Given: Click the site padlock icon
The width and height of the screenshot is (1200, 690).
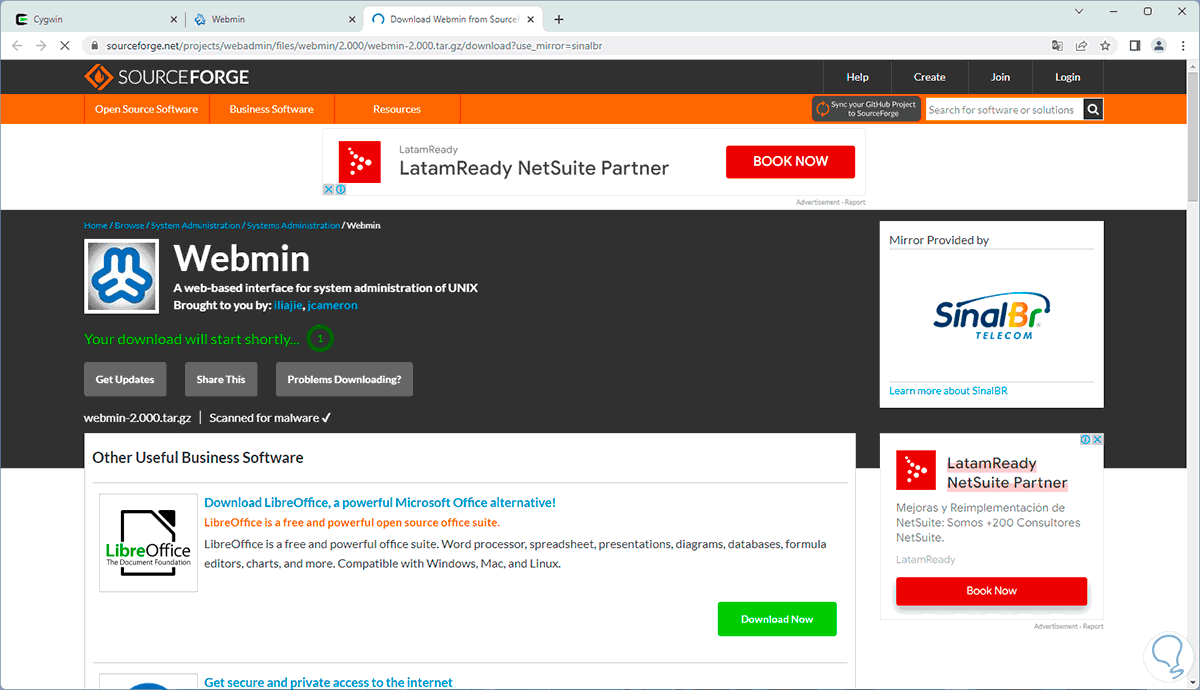Looking at the screenshot, I should (x=94, y=46).
